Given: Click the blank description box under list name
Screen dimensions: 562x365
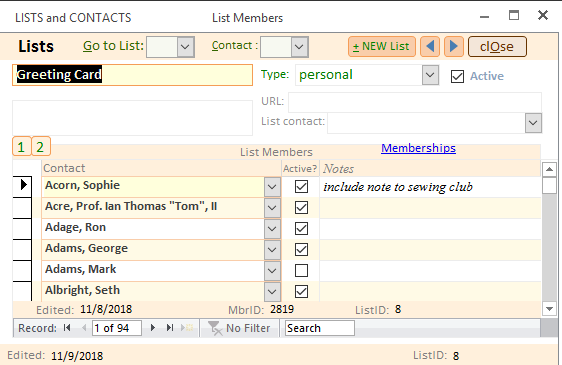Looking at the screenshot, I should point(133,118).
